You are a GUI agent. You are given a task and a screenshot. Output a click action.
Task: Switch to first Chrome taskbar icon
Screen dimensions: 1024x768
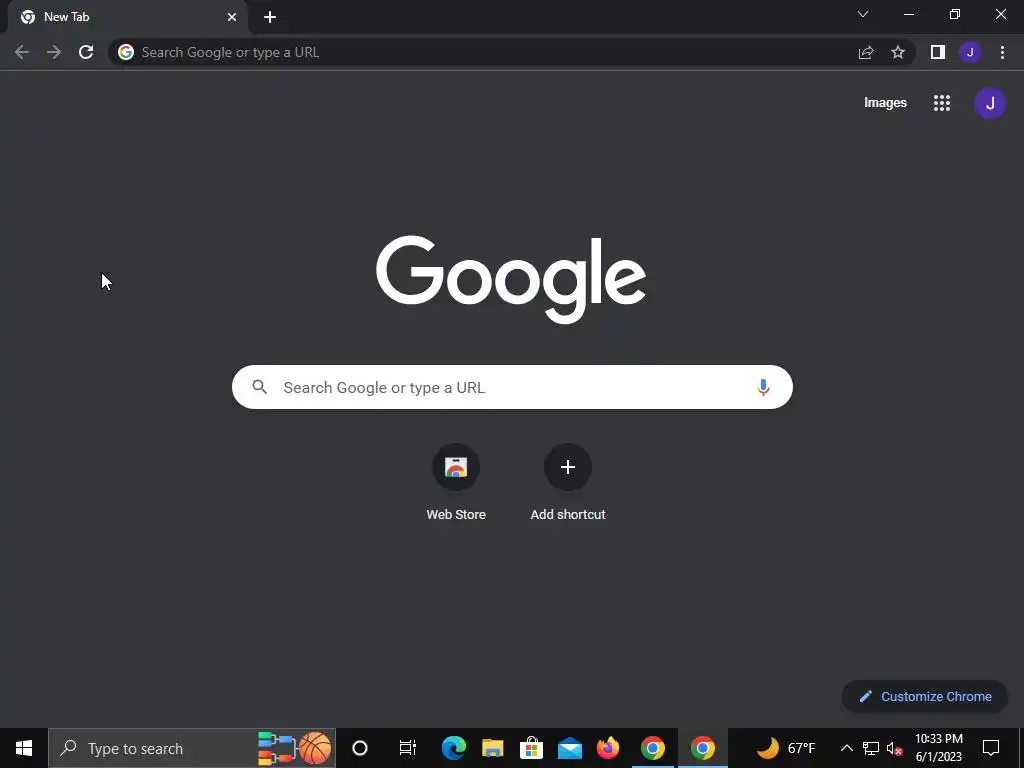point(652,748)
